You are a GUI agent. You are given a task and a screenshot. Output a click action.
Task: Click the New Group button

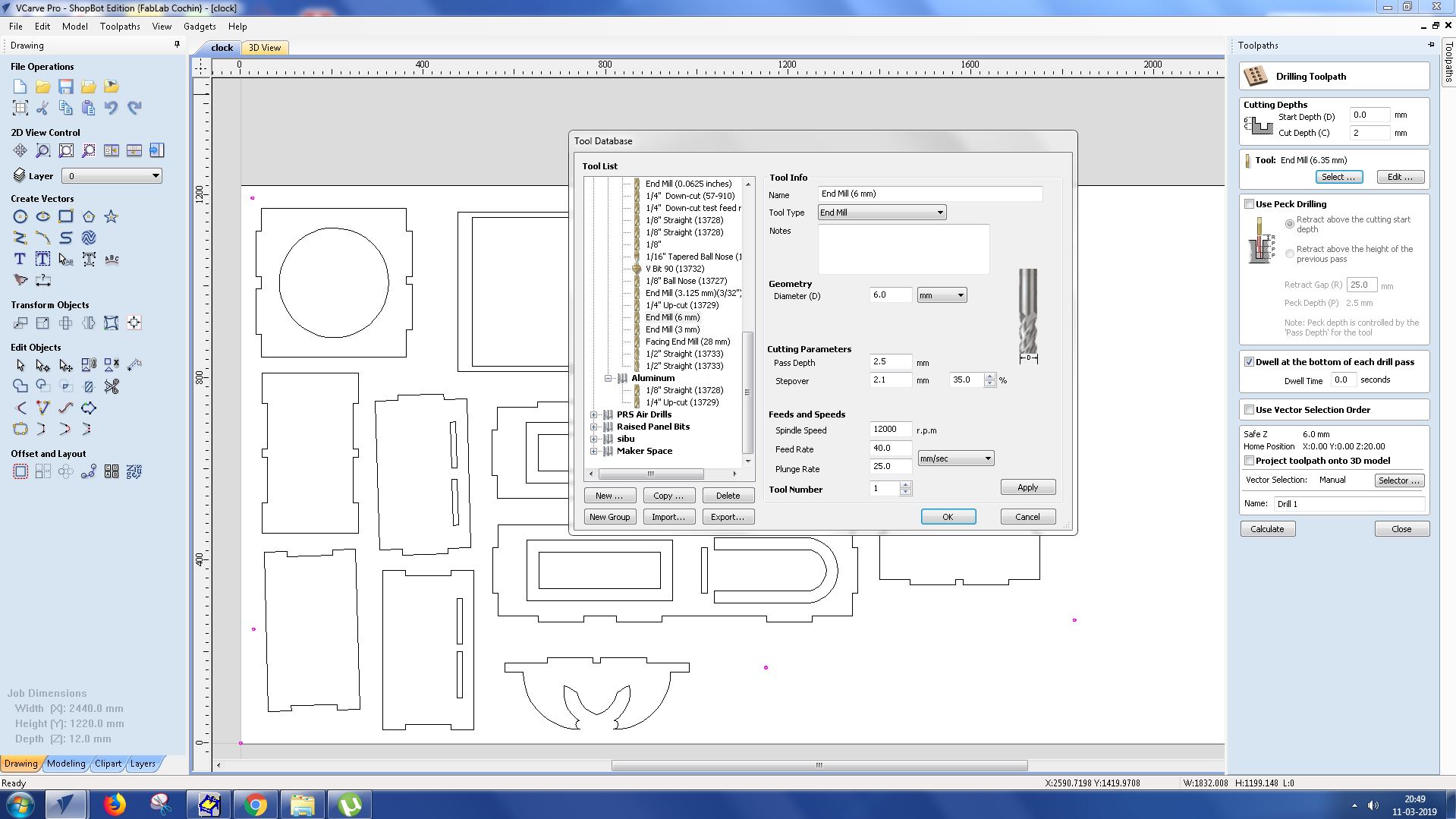[x=609, y=517]
